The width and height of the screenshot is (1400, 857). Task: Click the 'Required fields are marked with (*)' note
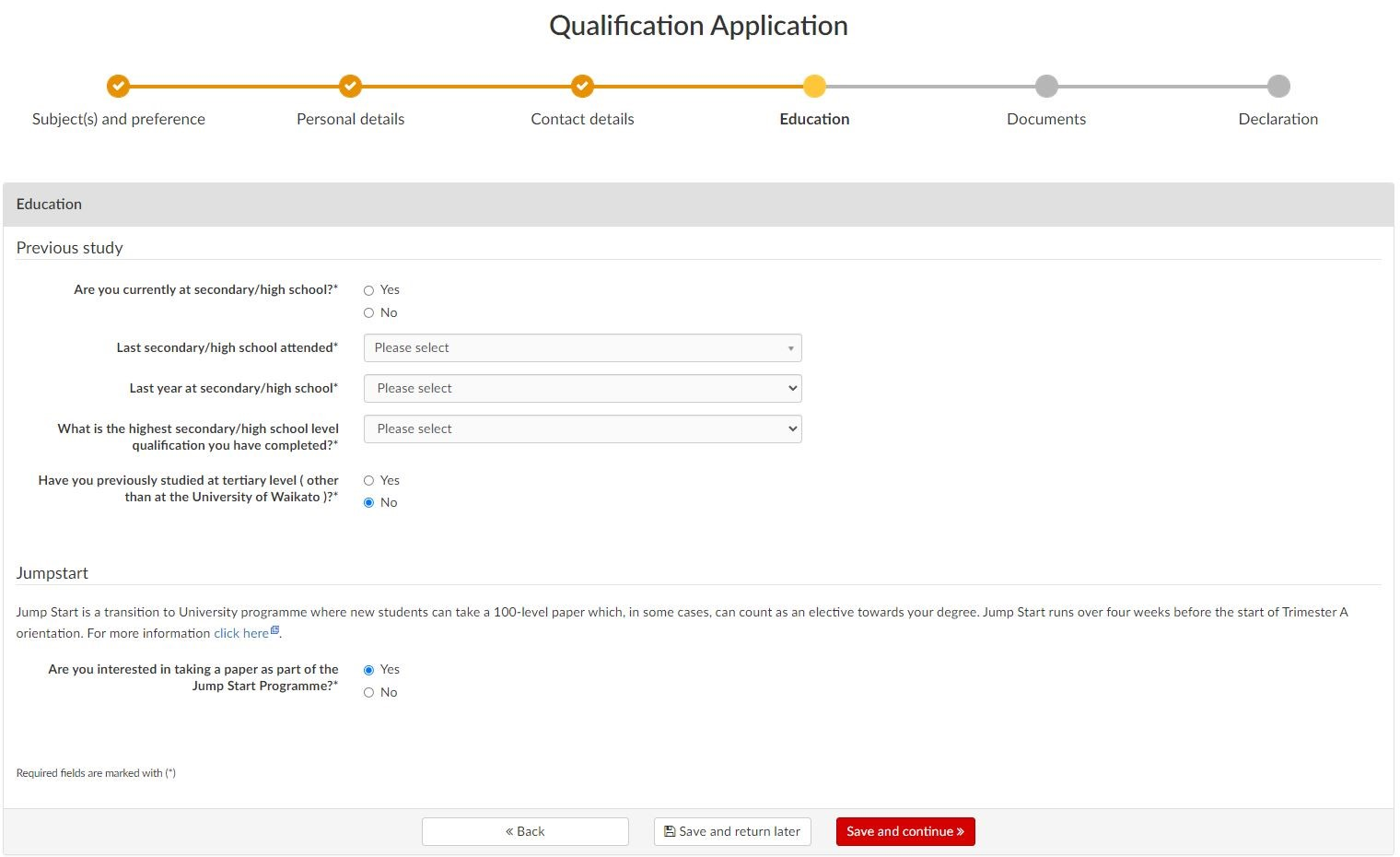tap(96, 773)
